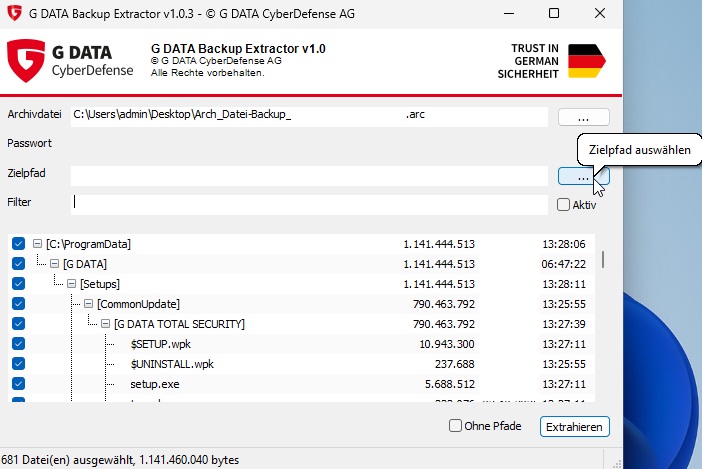This screenshot has height=469, width=702.
Task: Uncheck the C:\ProgramData checkbox
Action: (18, 244)
